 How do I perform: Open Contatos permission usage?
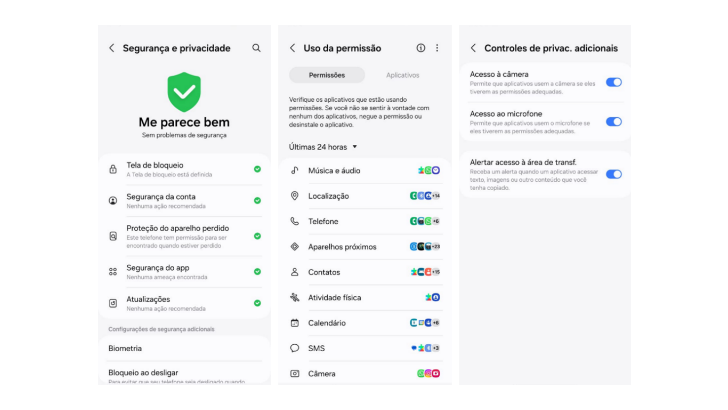pyautogui.click(x=365, y=272)
